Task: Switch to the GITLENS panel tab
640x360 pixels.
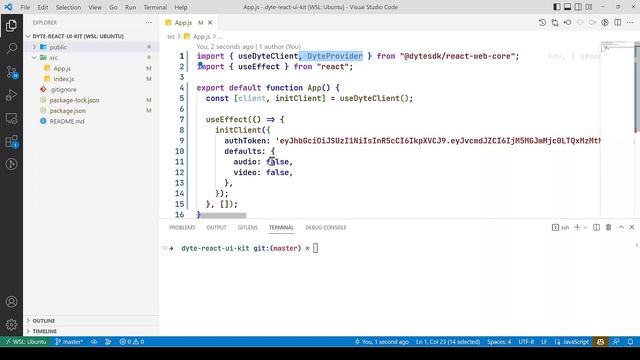Action: click(247, 227)
